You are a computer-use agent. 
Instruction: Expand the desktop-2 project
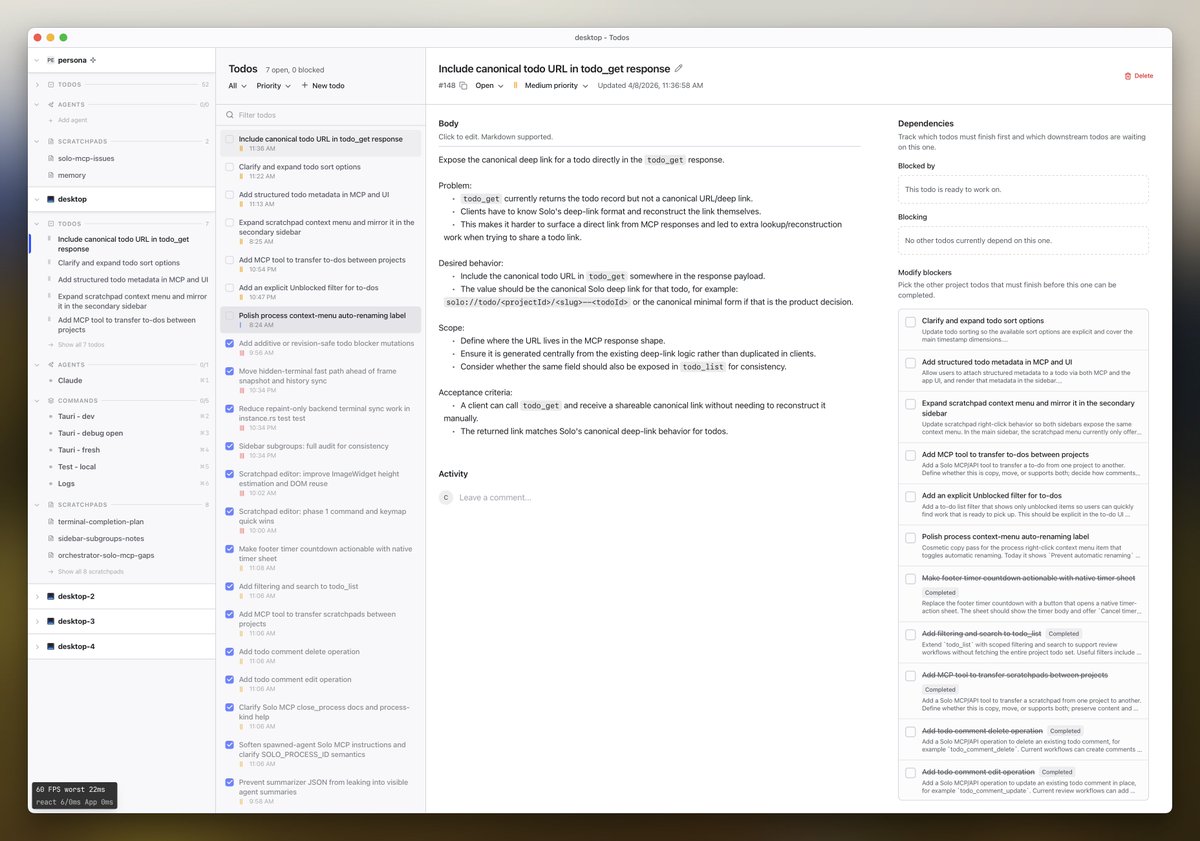point(37,596)
